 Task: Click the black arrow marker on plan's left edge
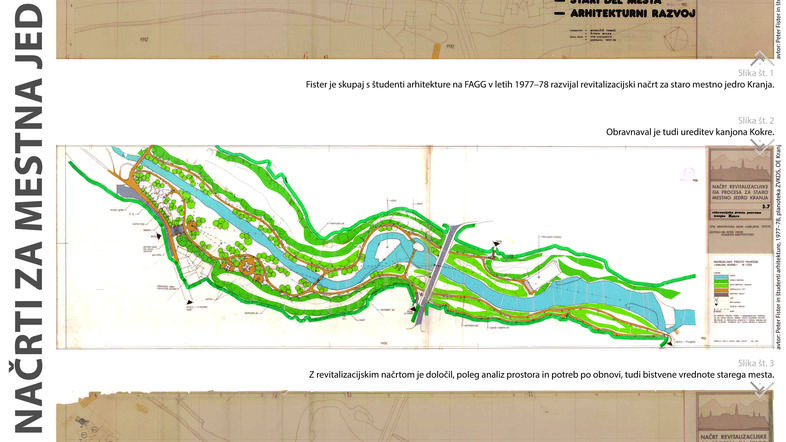(x=161, y=237)
